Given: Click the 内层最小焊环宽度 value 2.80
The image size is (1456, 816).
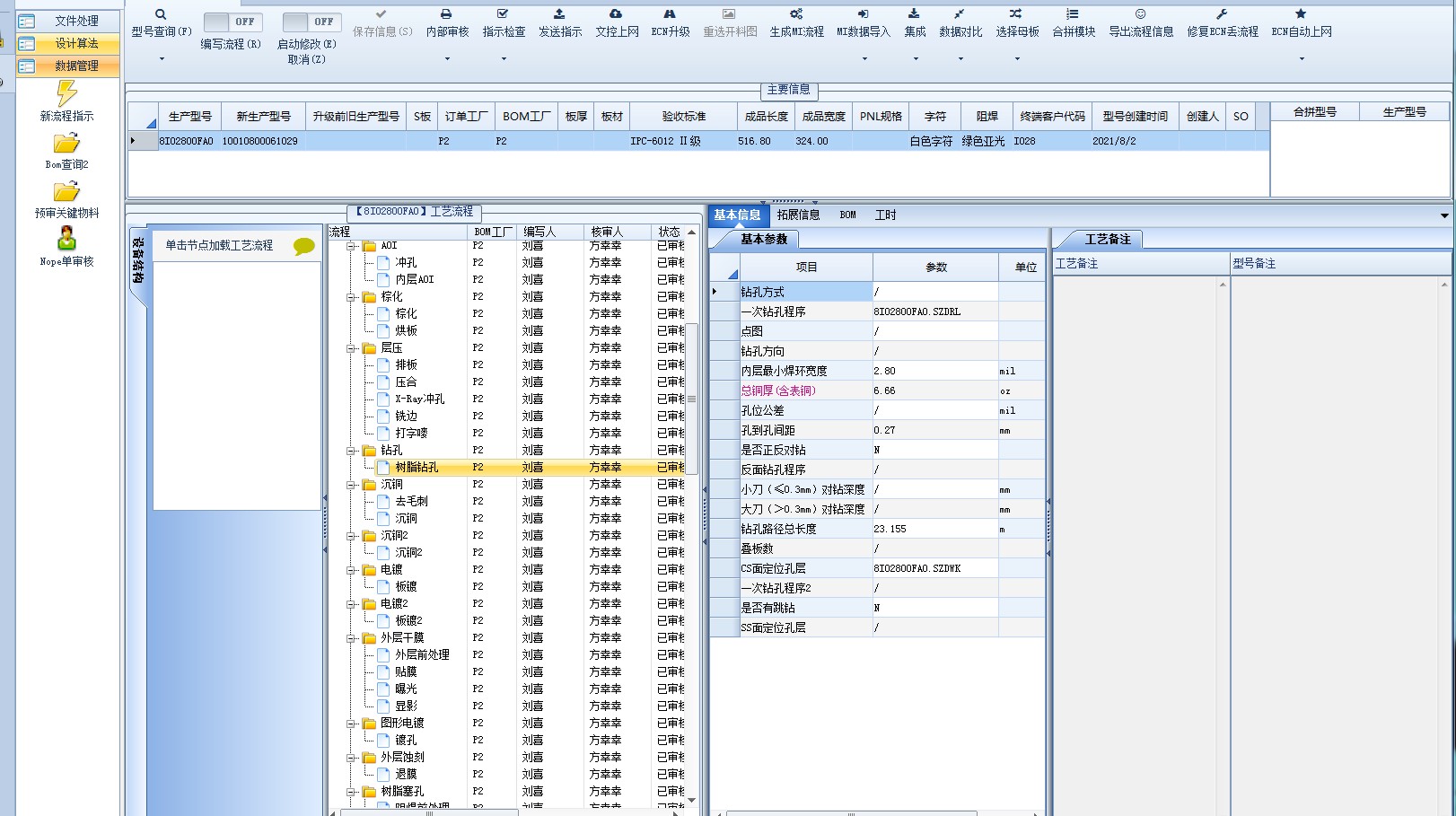Looking at the screenshot, I should point(934,371).
